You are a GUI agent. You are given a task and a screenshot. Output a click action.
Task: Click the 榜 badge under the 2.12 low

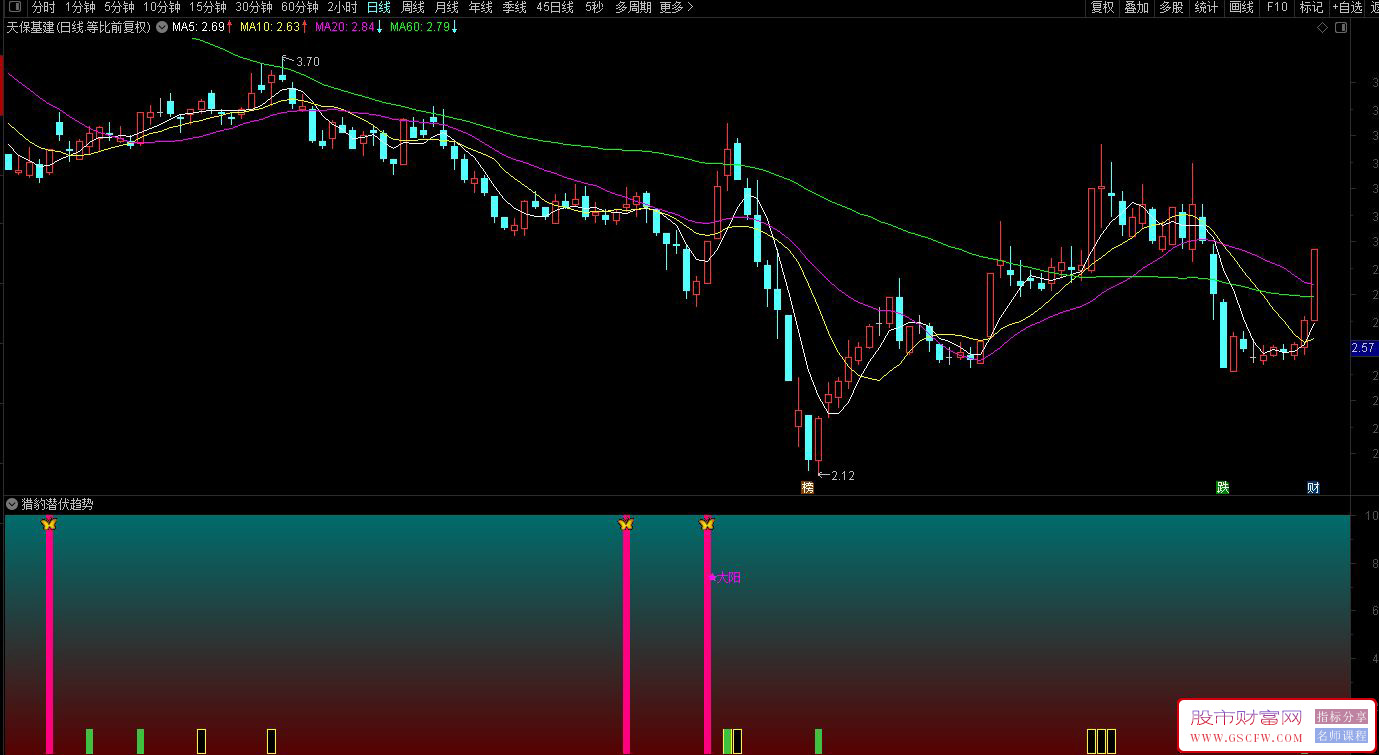coord(808,488)
